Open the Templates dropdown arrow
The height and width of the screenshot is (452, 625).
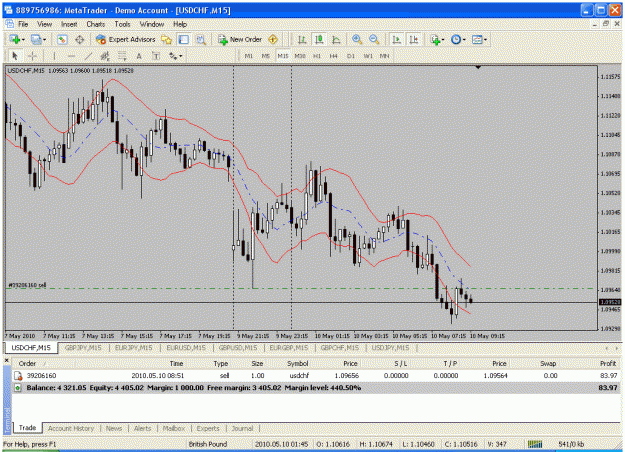[x=485, y=39]
